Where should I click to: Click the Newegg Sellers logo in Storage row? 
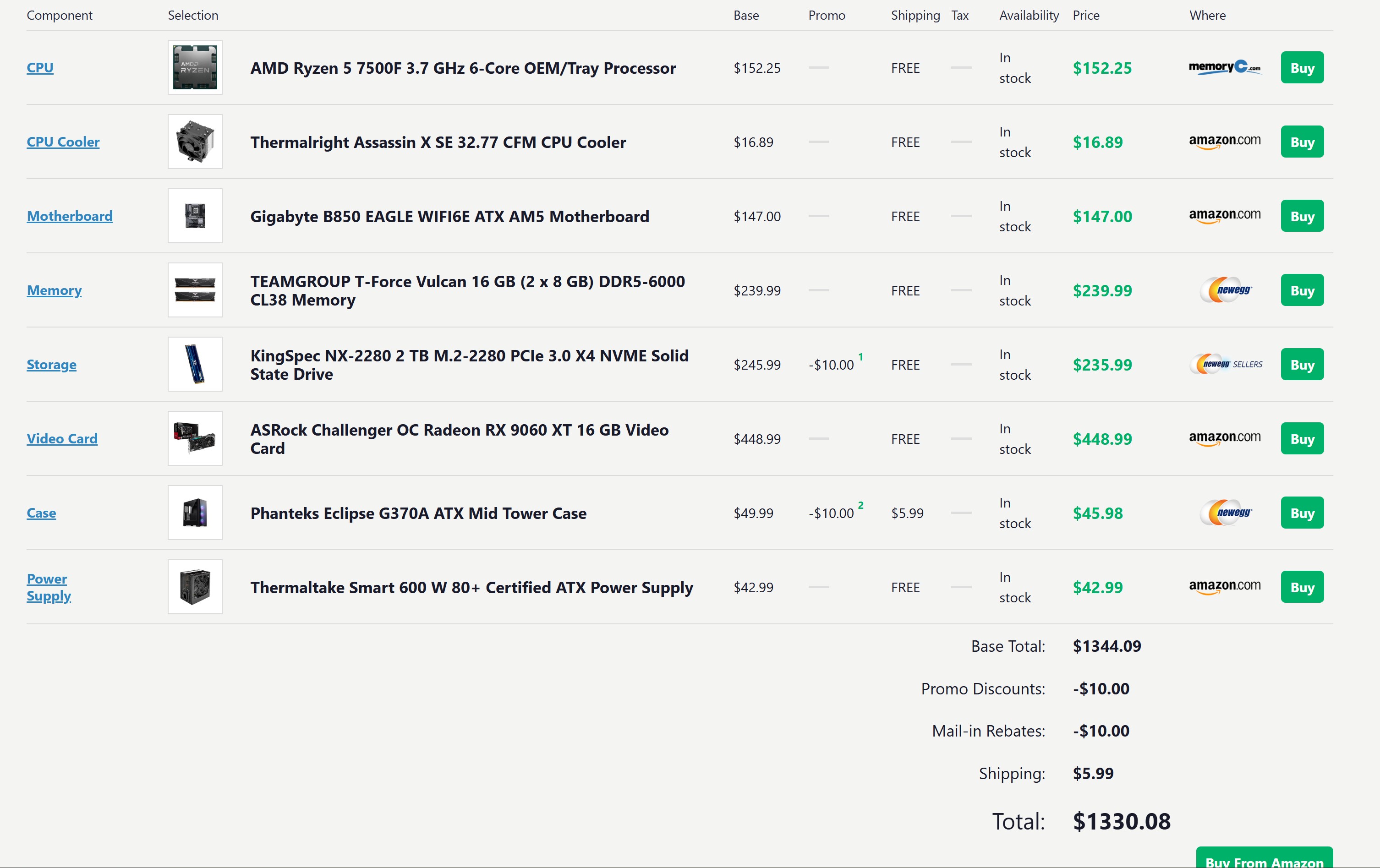(1227, 365)
